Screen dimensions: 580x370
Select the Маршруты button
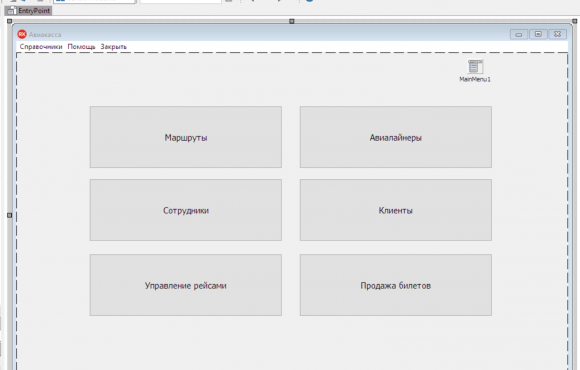(186, 137)
